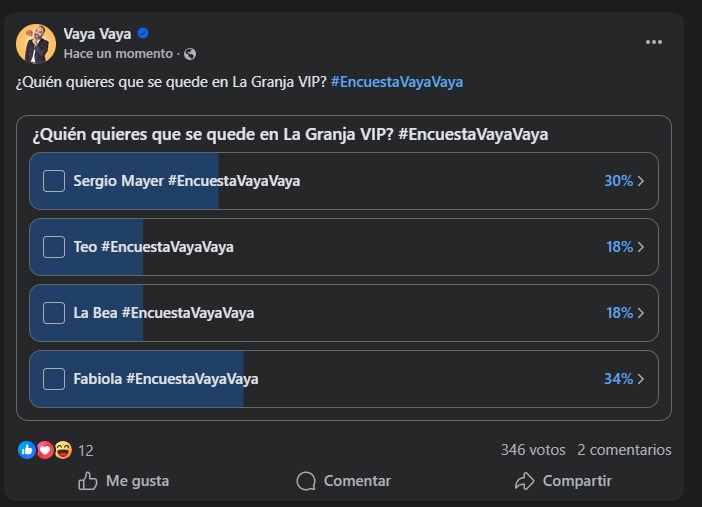Viewport: 702px width, 507px height.
Task: Expand Sergio Mayer 30% voters chevron
Action: (x=641, y=181)
